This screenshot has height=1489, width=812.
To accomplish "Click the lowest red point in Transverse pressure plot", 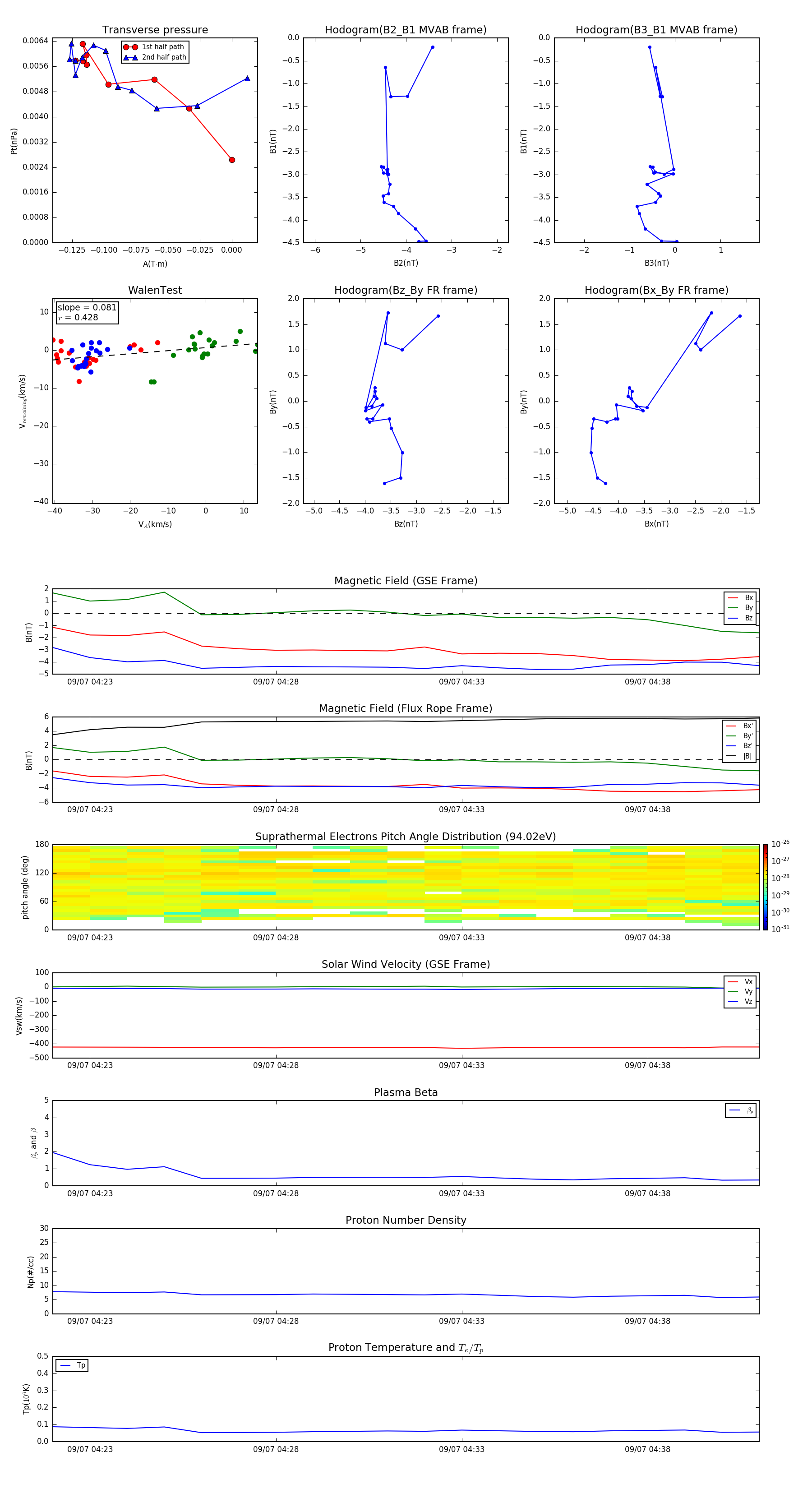I will [x=232, y=160].
